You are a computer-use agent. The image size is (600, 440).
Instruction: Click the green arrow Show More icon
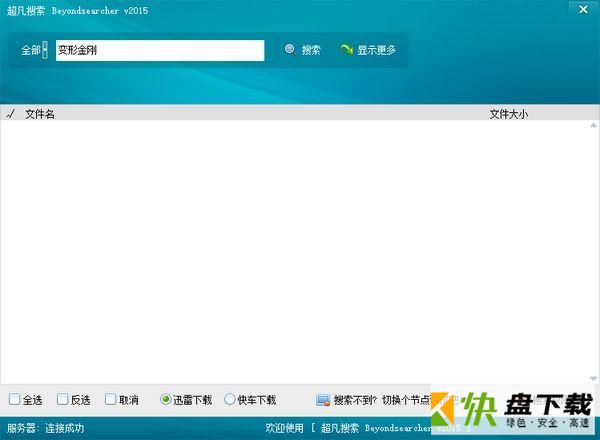pyautogui.click(x=346, y=49)
